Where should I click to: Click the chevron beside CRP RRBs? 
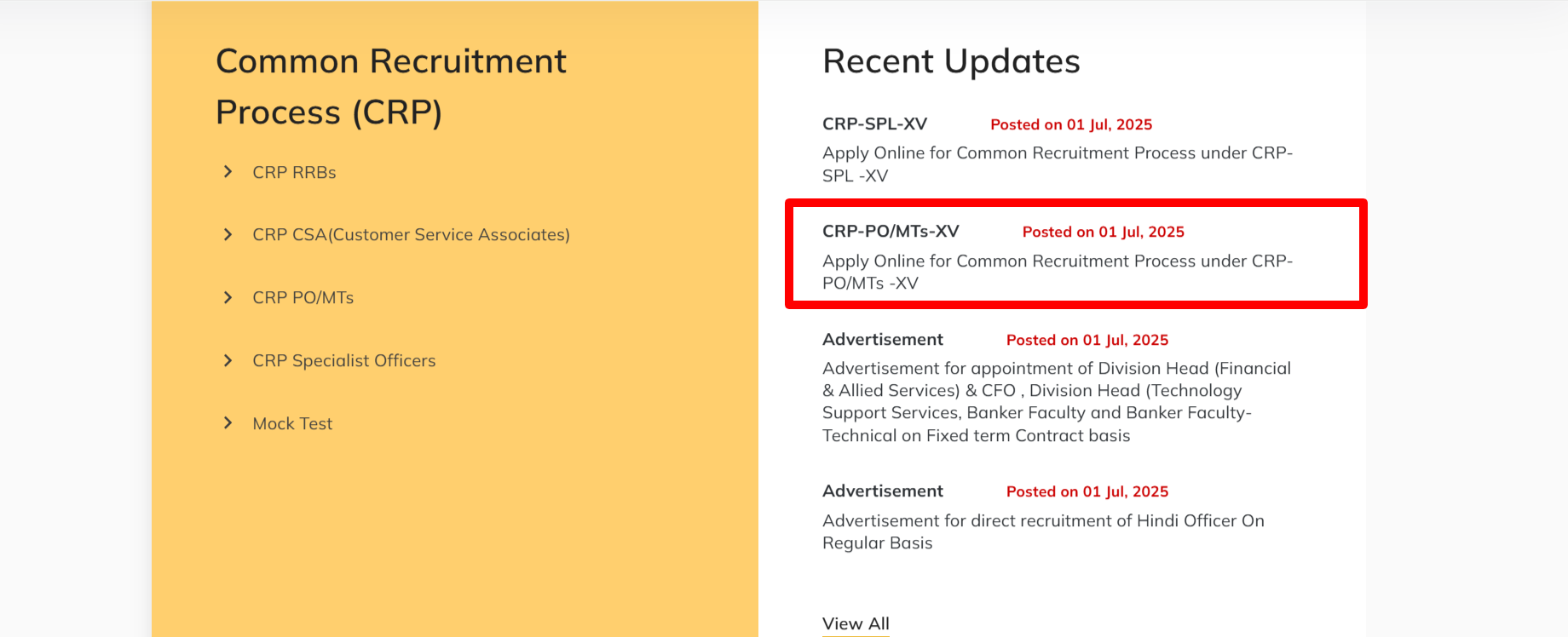(228, 172)
